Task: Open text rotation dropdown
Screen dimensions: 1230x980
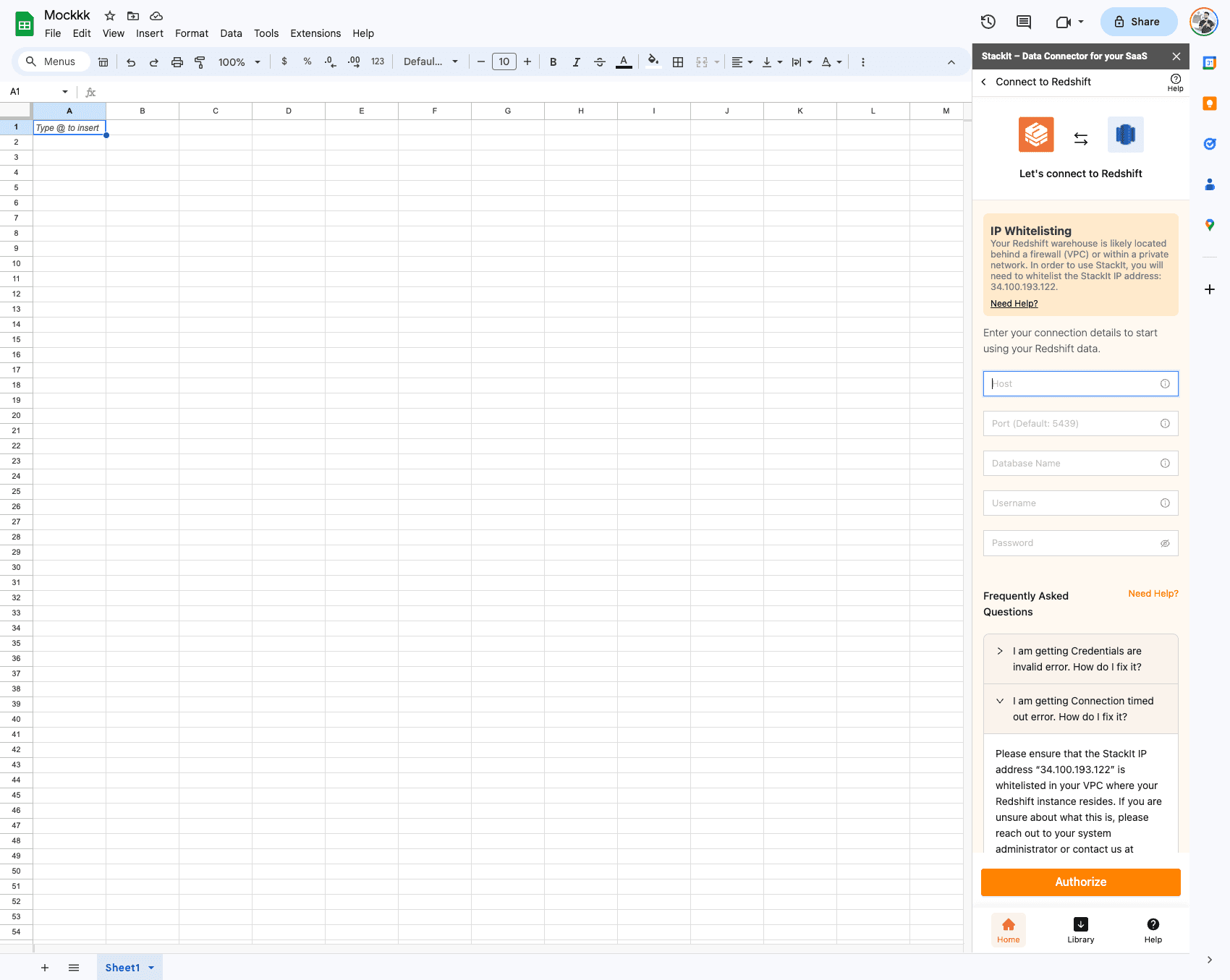Action: point(832,62)
